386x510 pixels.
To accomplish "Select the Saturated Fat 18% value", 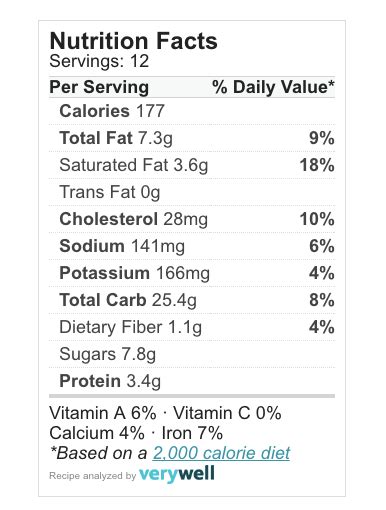I will pyautogui.click(x=317, y=165).
